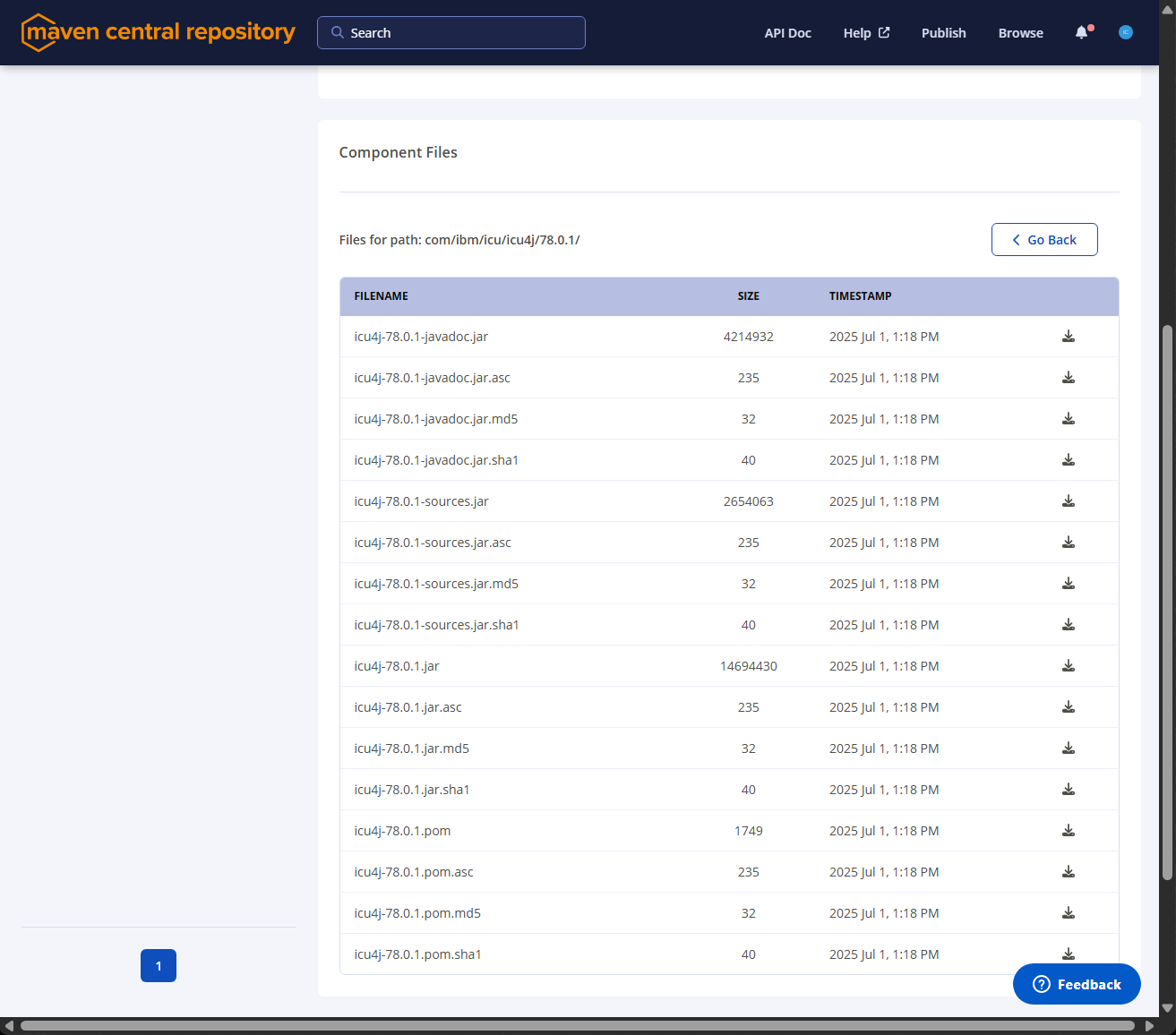Open the Browse page
The height and width of the screenshot is (1035, 1176).
pos(1020,33)
